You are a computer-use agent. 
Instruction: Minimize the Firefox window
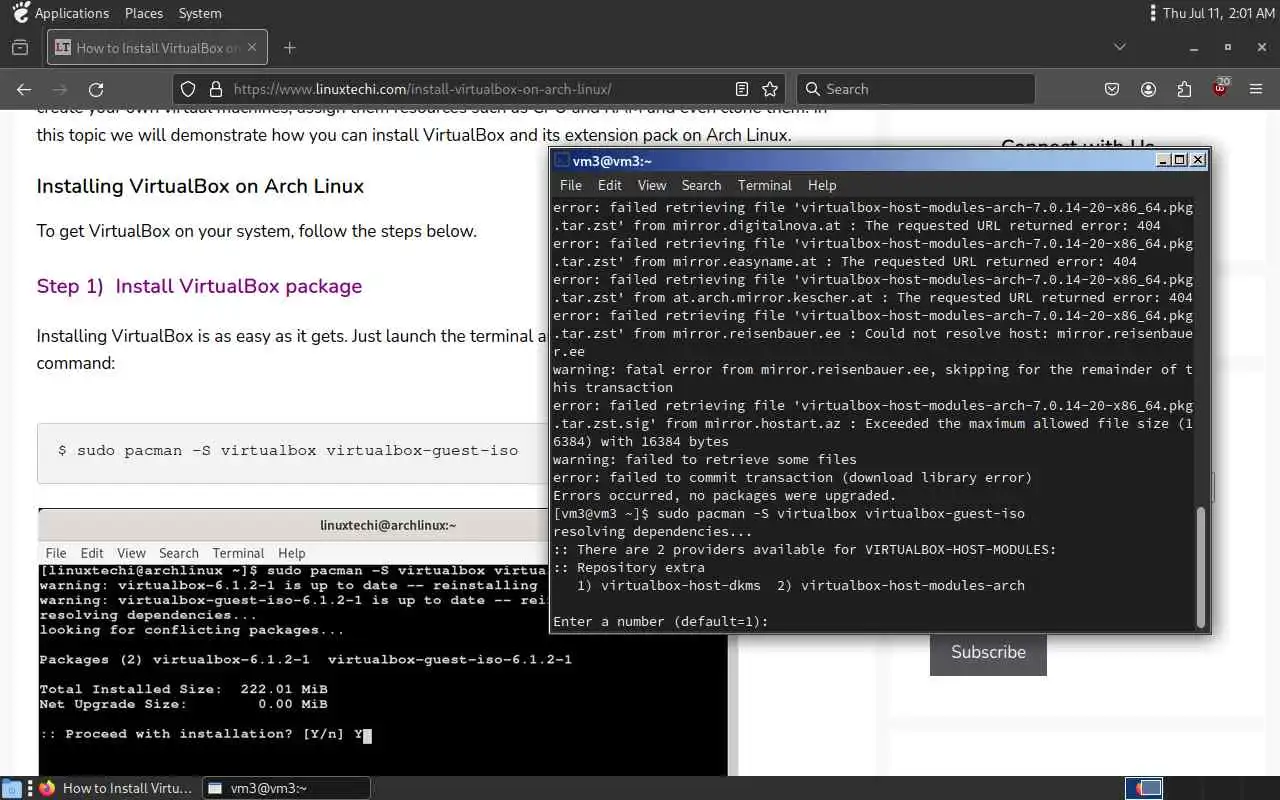[x=1193, y=47]
